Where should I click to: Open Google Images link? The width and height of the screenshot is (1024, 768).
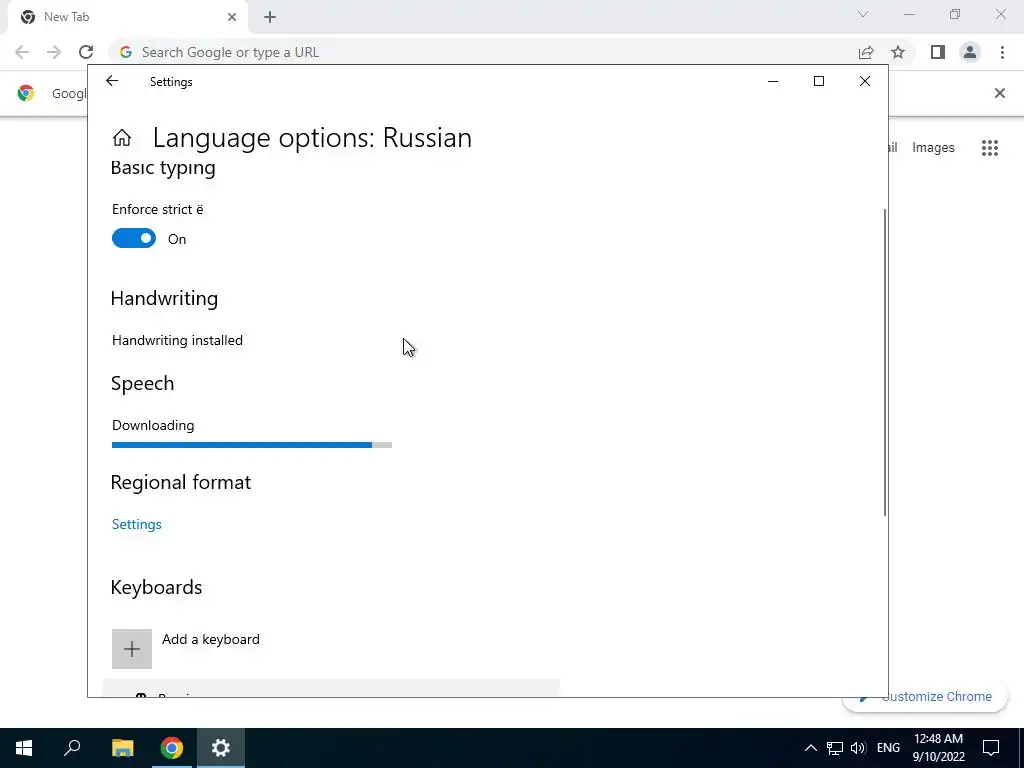(933, 148)
